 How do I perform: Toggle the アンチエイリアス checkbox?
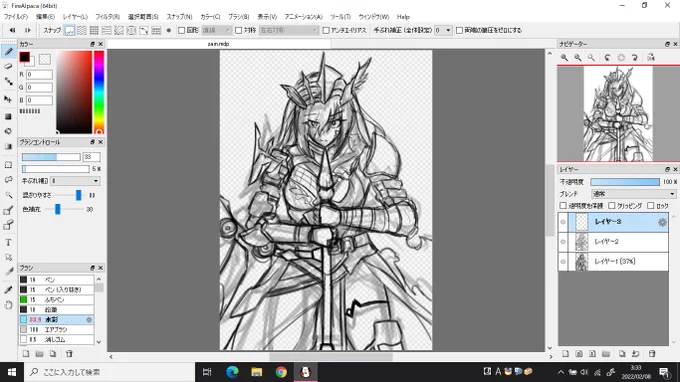[326, 30]
